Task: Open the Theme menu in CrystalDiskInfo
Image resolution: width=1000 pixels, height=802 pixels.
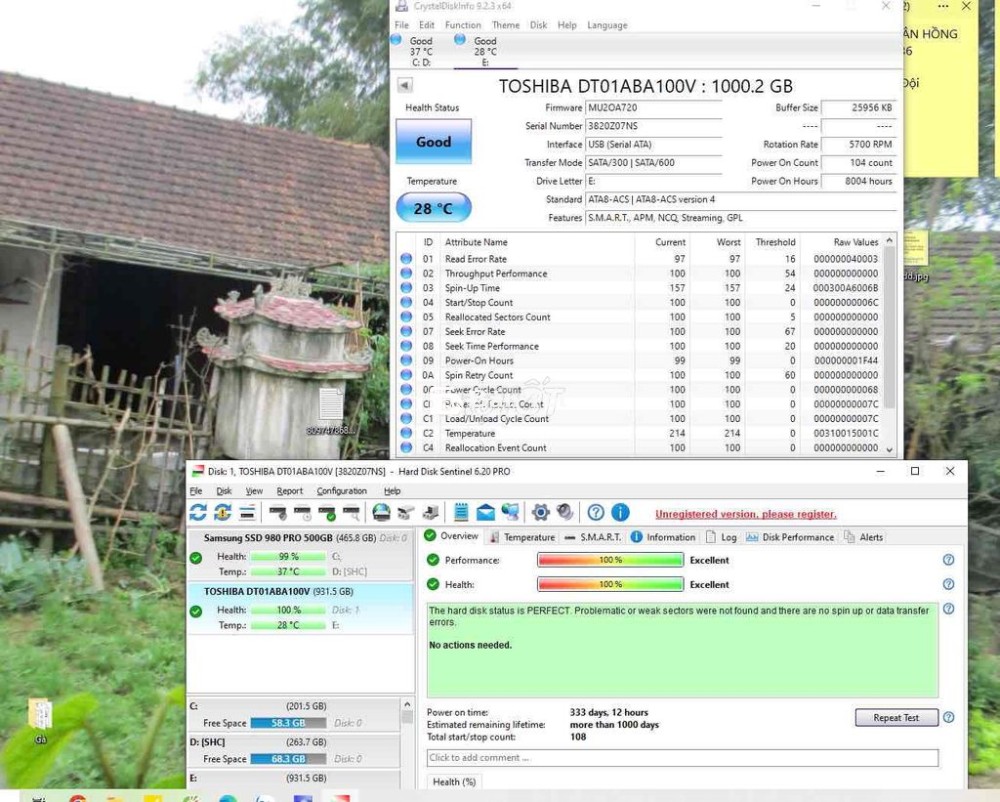Action: (506, 25)
